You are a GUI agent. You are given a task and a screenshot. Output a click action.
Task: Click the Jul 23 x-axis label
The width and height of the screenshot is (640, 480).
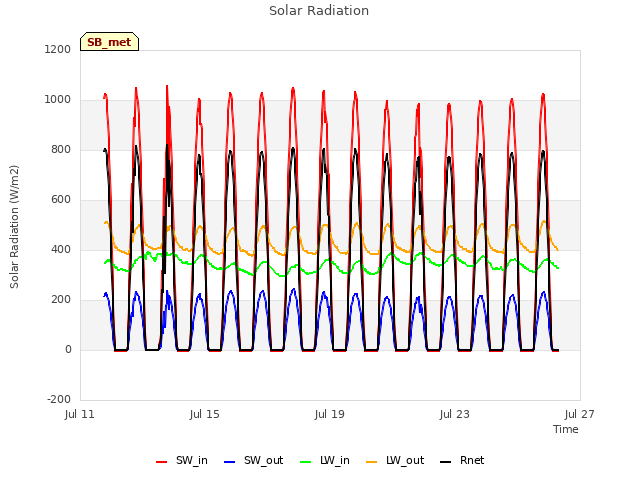pos(455,414)
